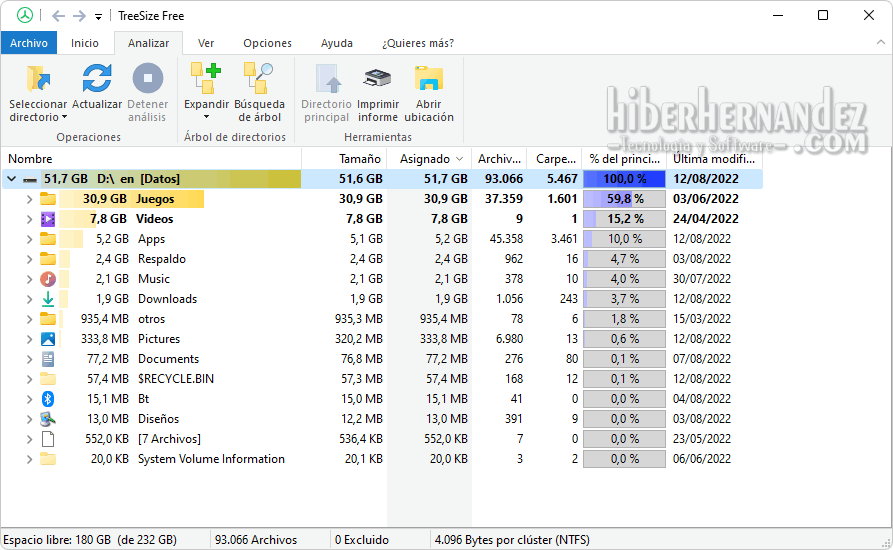Click the back navigation arrow

58,16
